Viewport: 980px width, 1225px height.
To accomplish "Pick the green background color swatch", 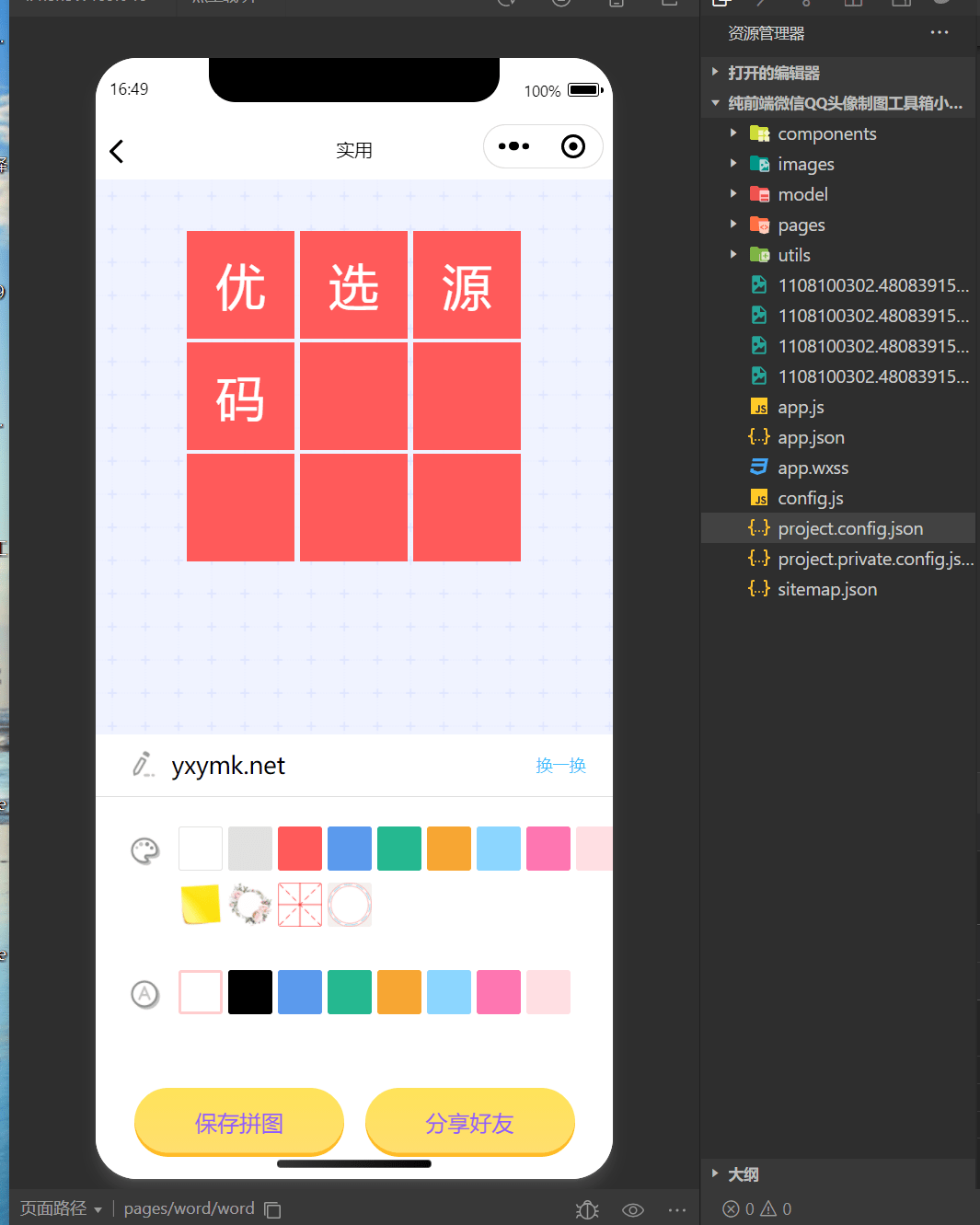I will [399, 849].
